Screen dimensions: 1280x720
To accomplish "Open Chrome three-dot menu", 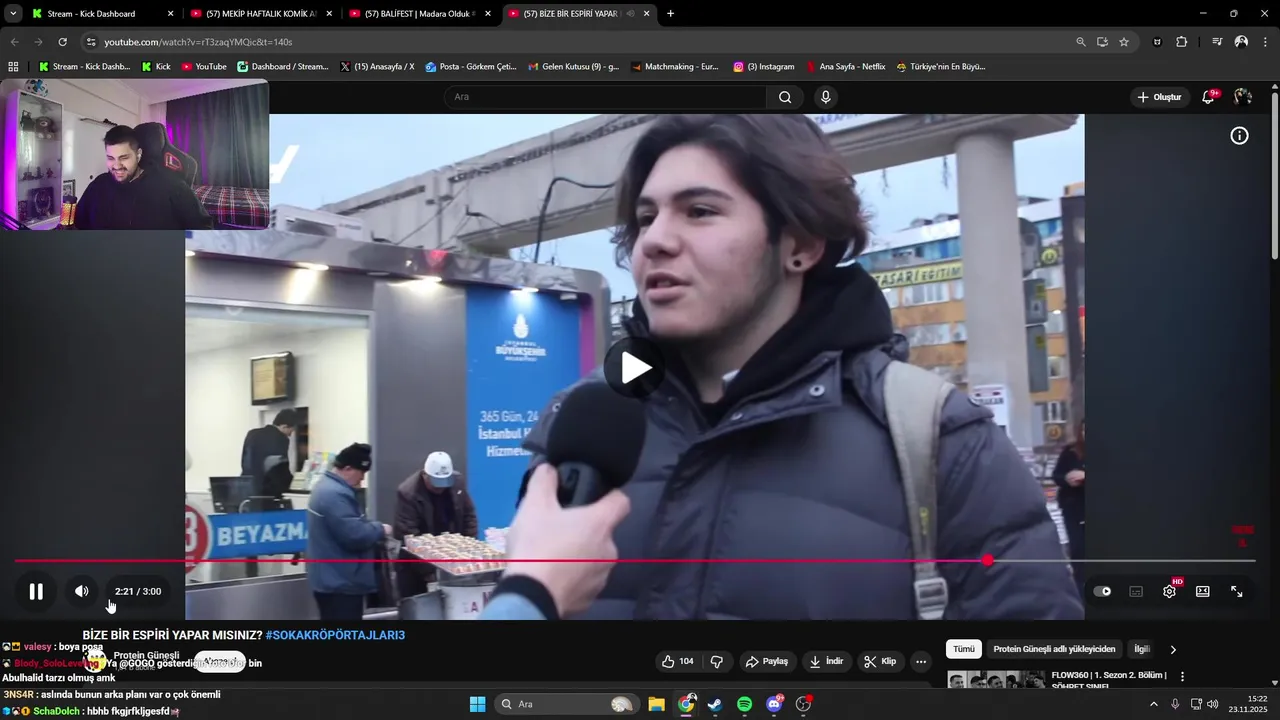I will pyautogui.click(x=1265, y=42).
